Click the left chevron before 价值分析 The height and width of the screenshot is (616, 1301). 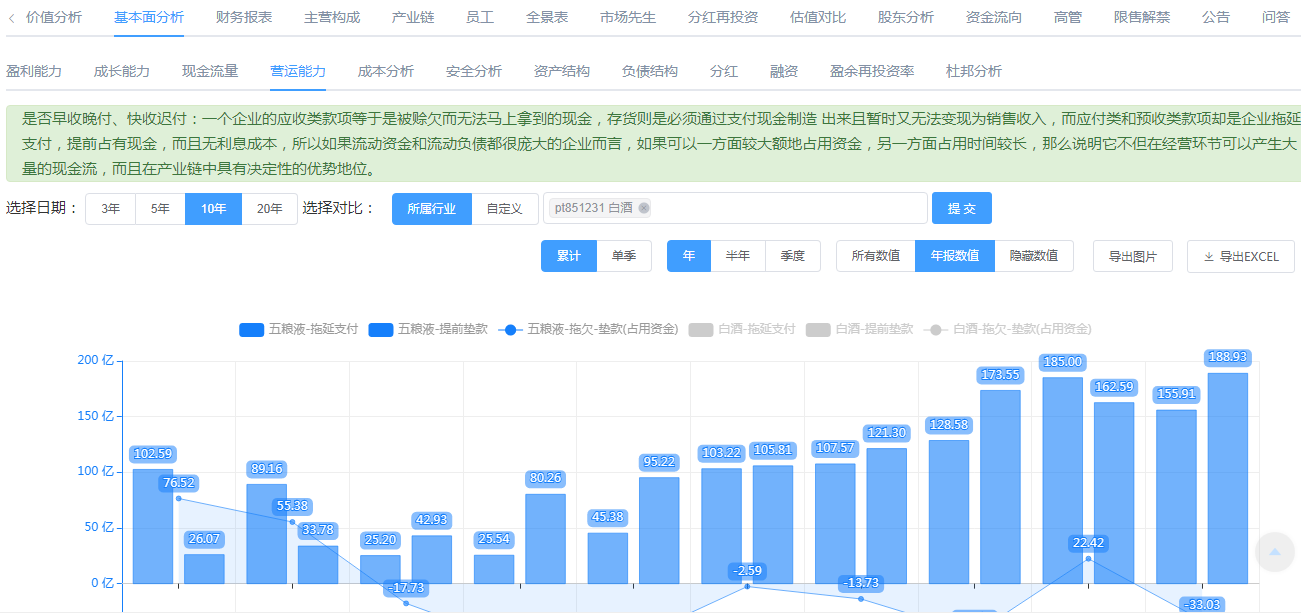(11, 17)
